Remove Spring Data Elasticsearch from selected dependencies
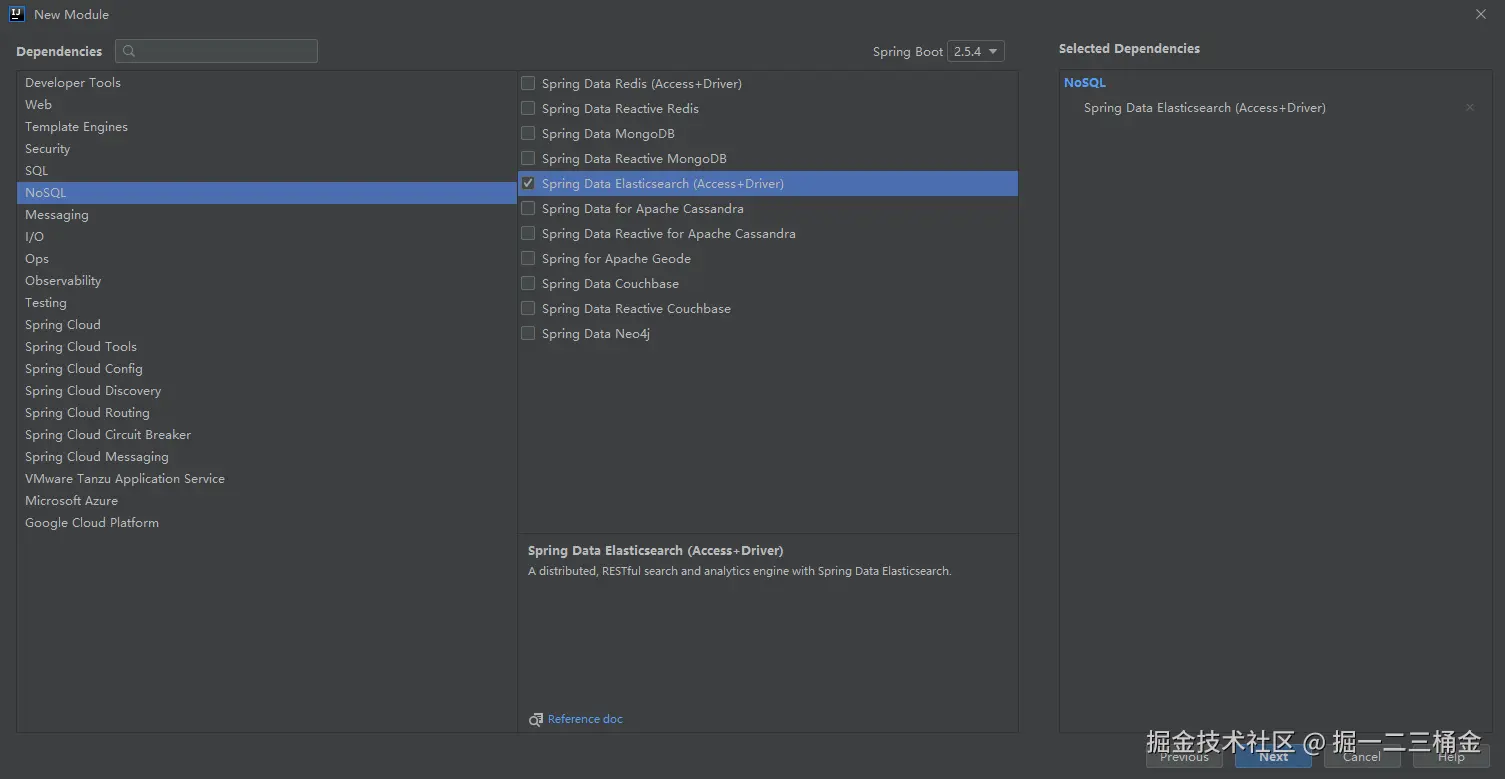The width and height of the screenshot is (1505, 779). [1470, 108]
